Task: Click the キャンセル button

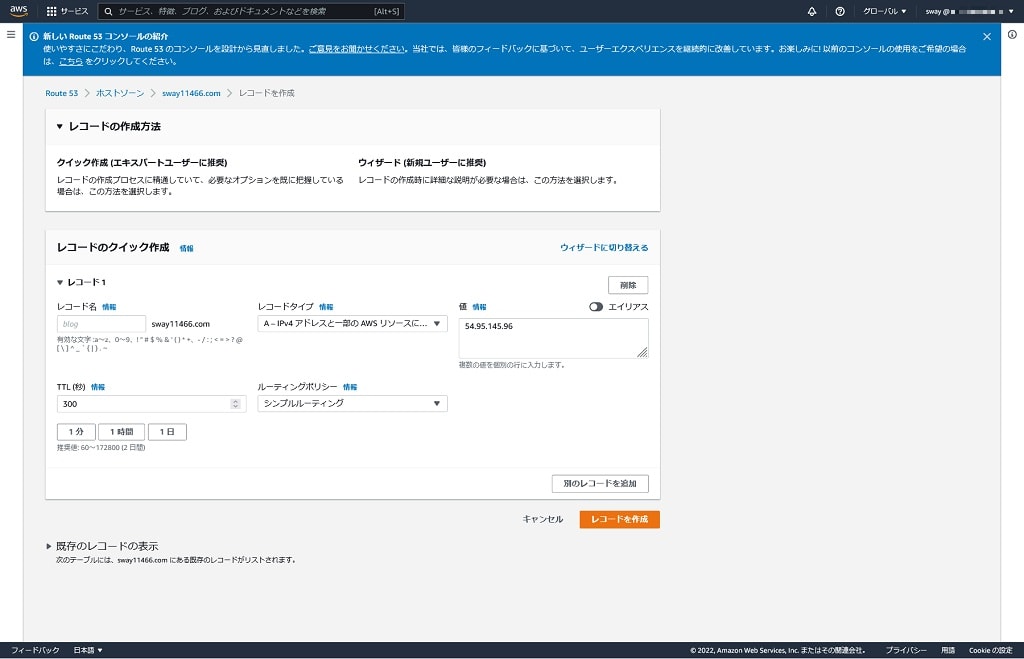Action: tap(543, 519)
